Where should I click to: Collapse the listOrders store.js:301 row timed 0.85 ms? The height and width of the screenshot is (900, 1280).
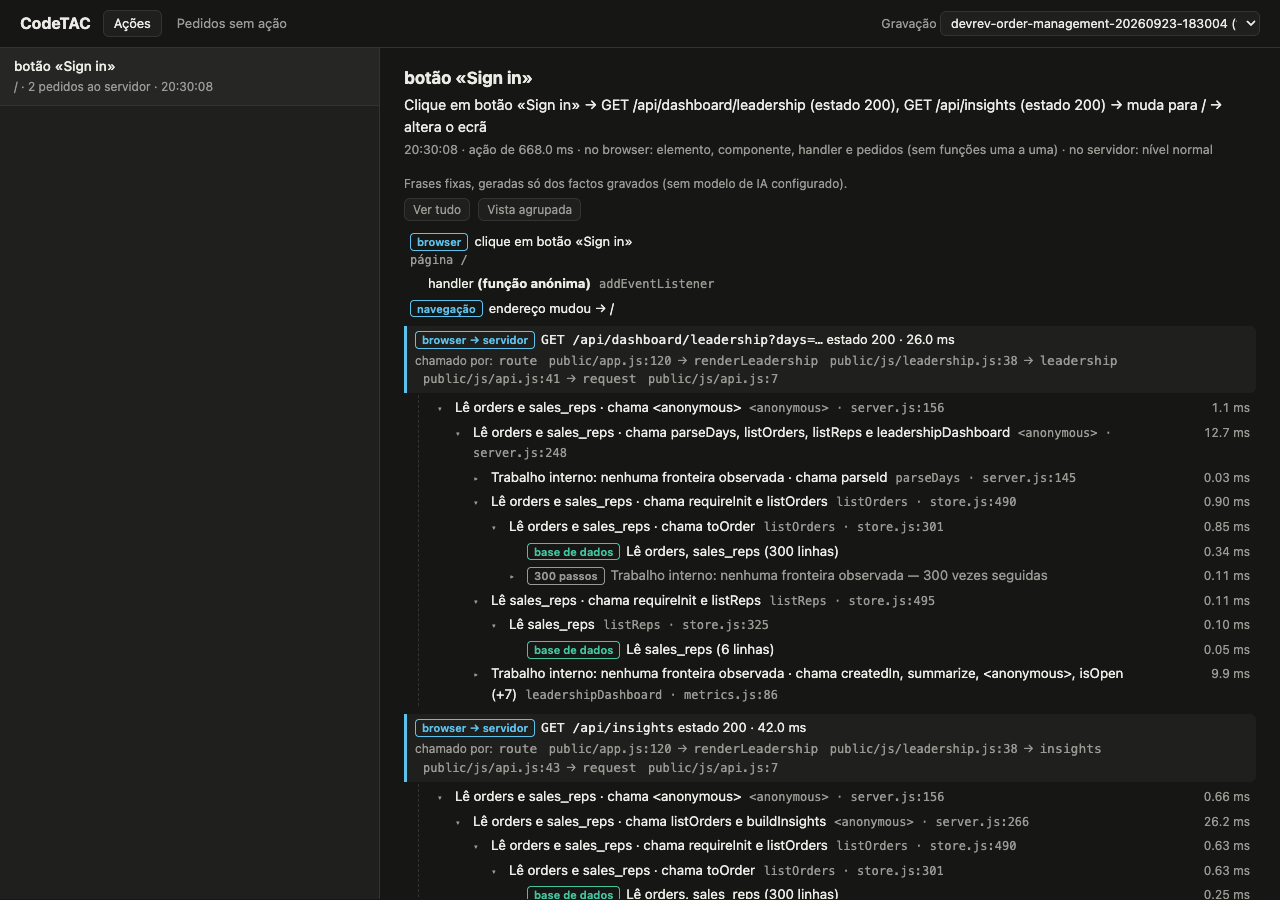tap(494, 527)
